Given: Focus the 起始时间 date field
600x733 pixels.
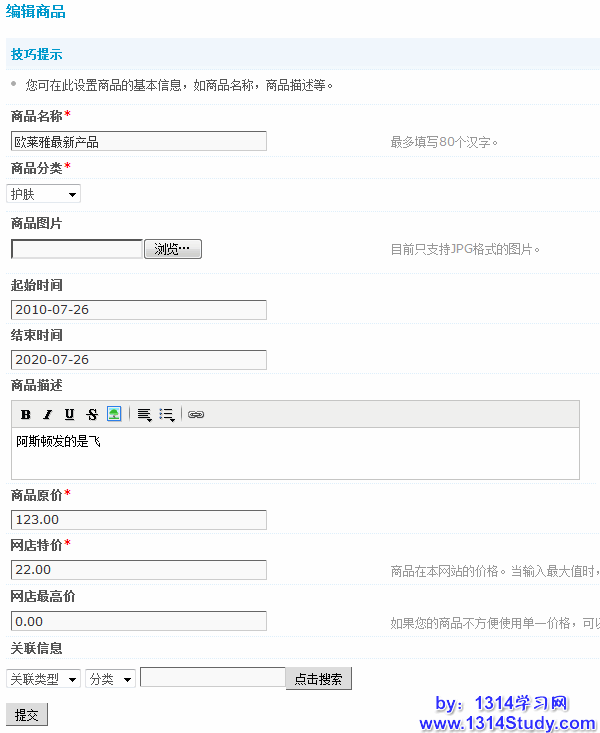Looking at the screenshot, I should click(139, 310).
